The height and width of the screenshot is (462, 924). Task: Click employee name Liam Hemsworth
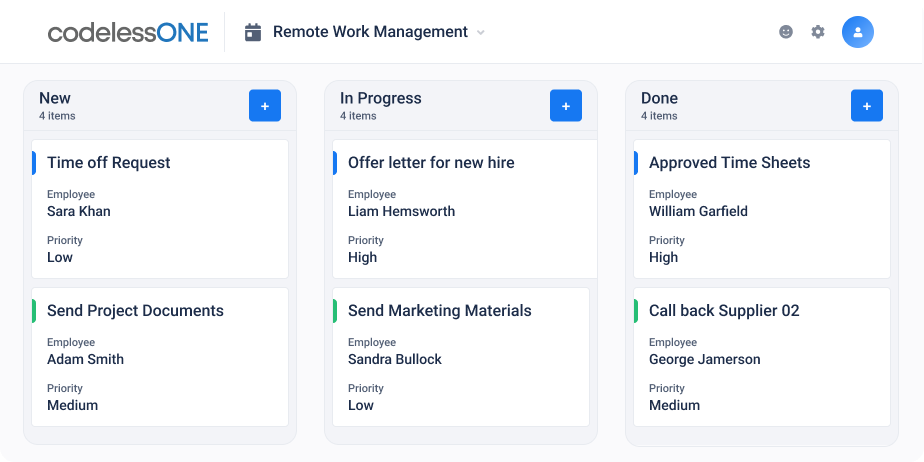401,211
